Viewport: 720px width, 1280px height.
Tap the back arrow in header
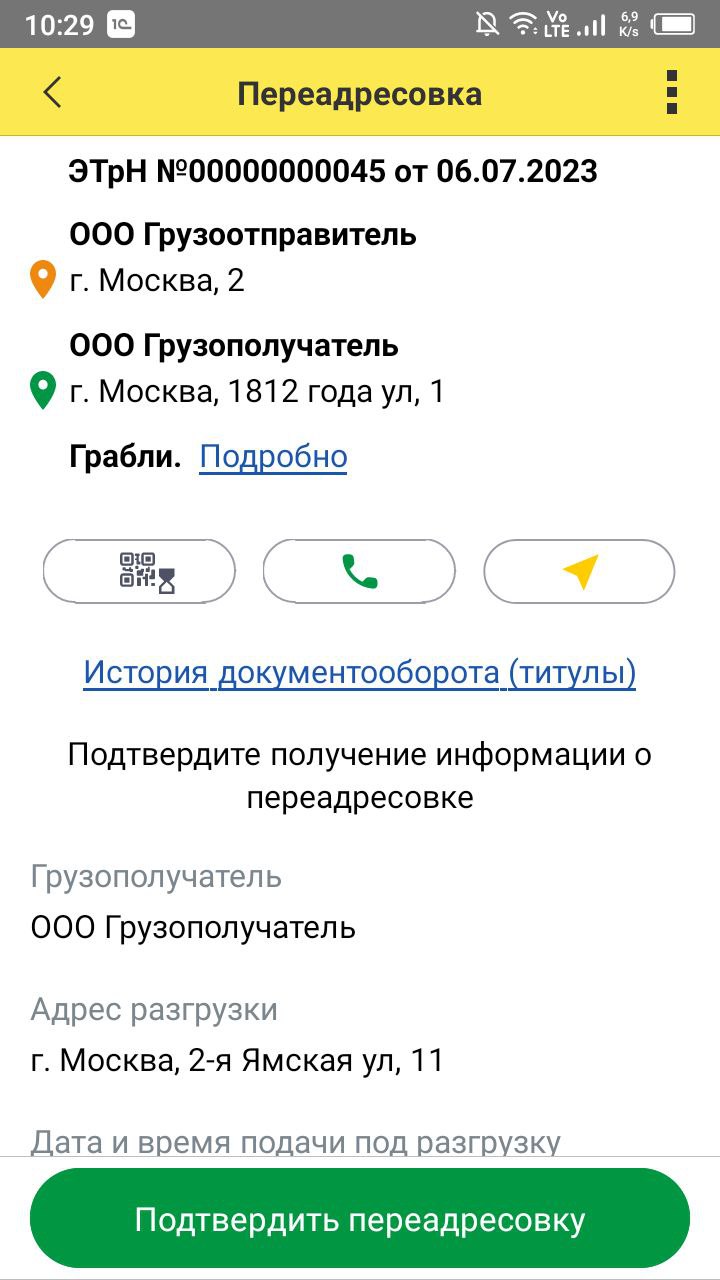coord(52,92)
